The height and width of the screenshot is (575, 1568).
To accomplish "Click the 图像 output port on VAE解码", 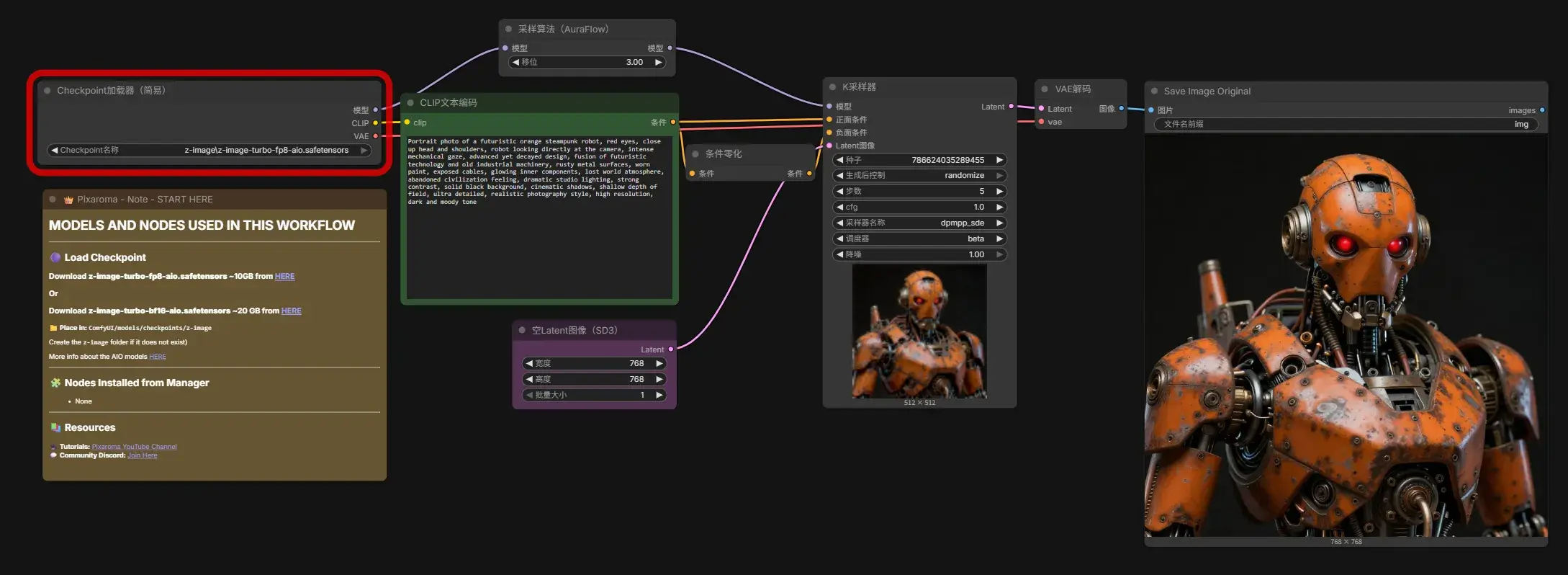I will point(1121,109).
